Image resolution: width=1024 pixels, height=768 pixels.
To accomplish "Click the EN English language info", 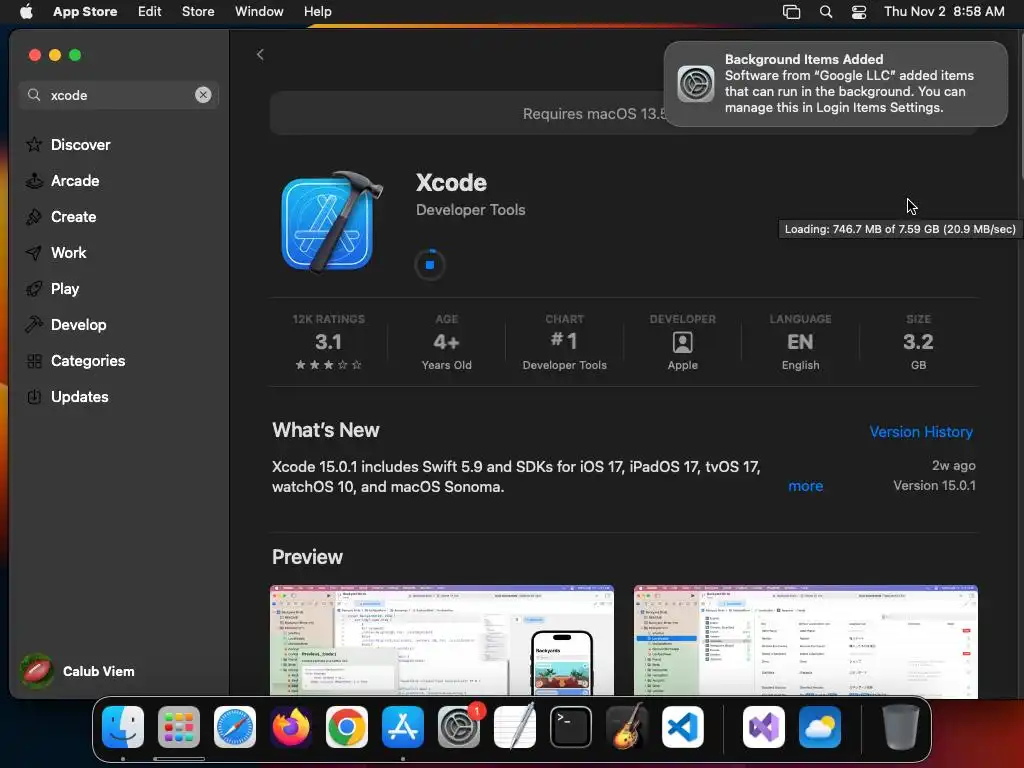I will click(800, 343).
